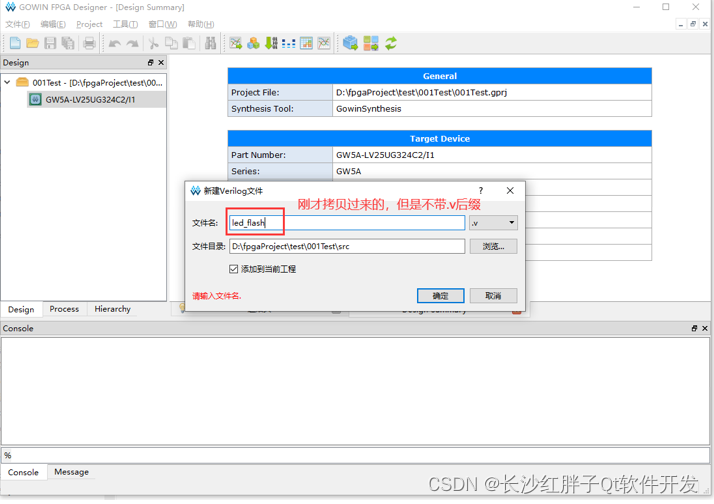Click the Redo arrow icon

point(133,44)
